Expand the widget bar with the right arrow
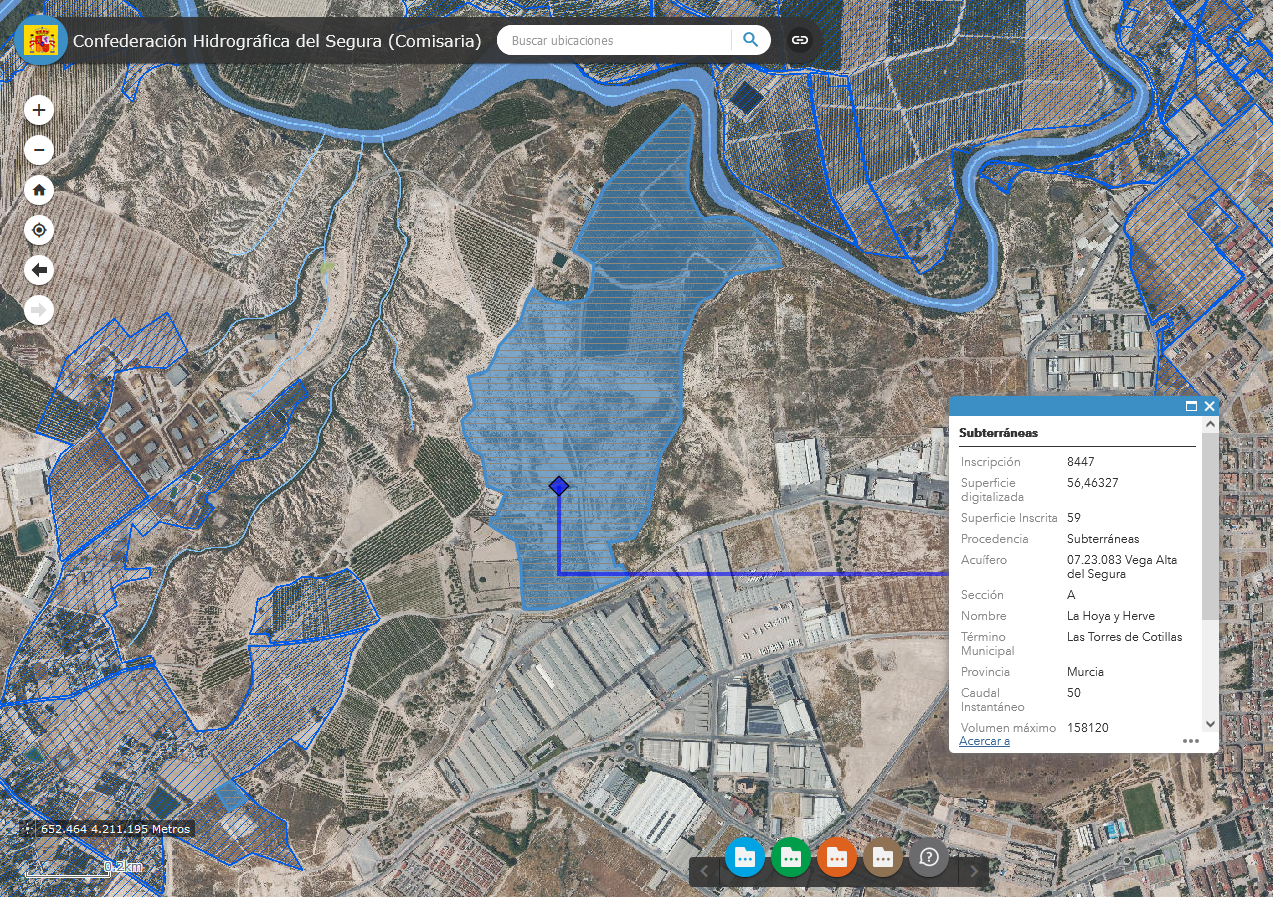This screenshot has height=897, width=1273. 974,871
